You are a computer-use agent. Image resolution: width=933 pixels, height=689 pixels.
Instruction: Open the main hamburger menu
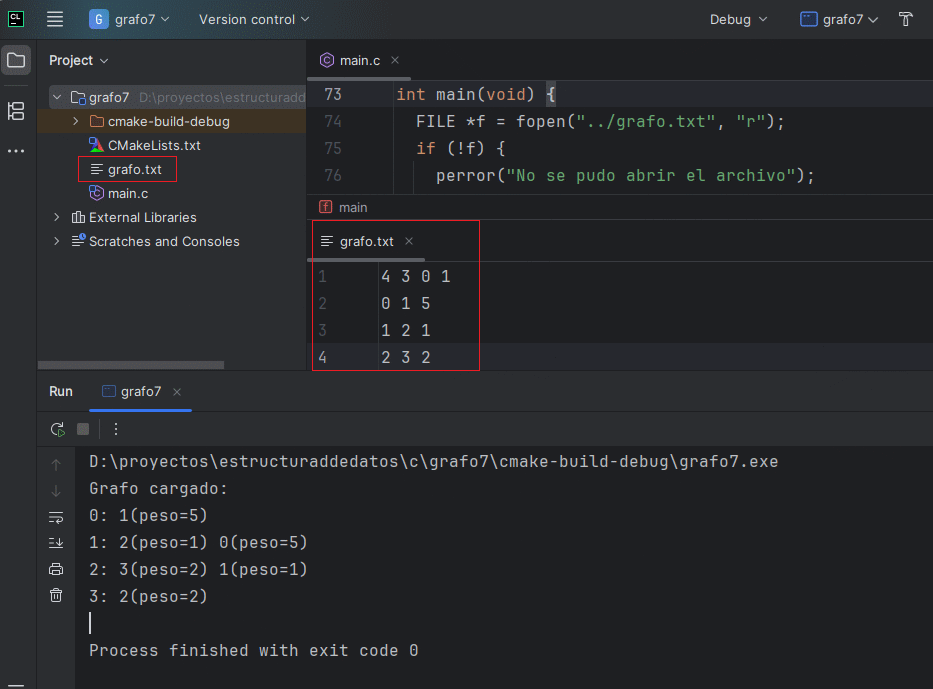(55, 19)
